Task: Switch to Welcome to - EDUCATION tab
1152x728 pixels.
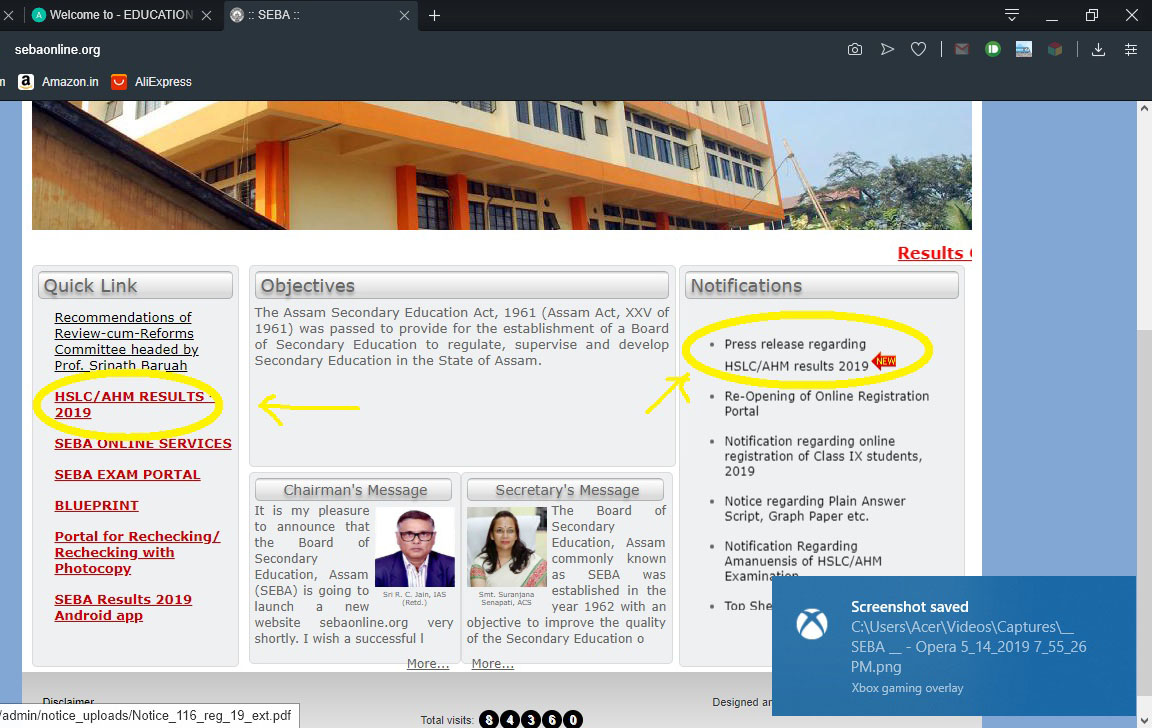Action: click(121, 15)
